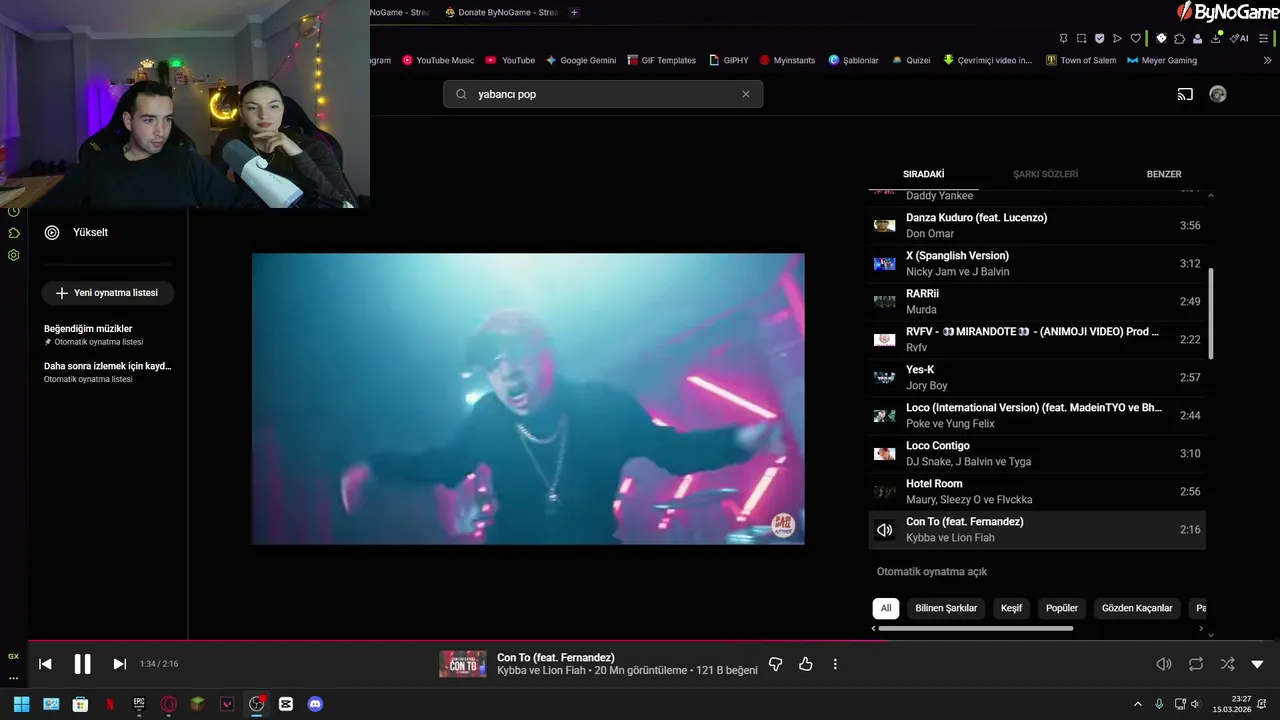The width and height of the screenshot is (1280, 720).
Task: Open the Windows Start menu
Action: coord(21,704)
